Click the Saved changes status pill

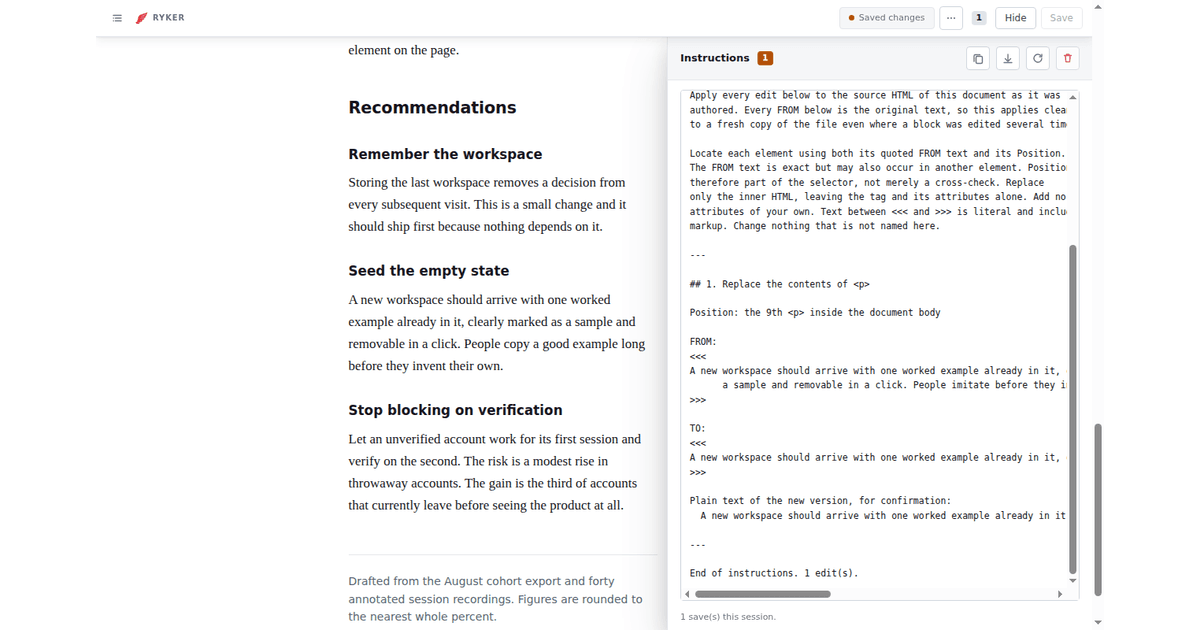click(887, 18)
